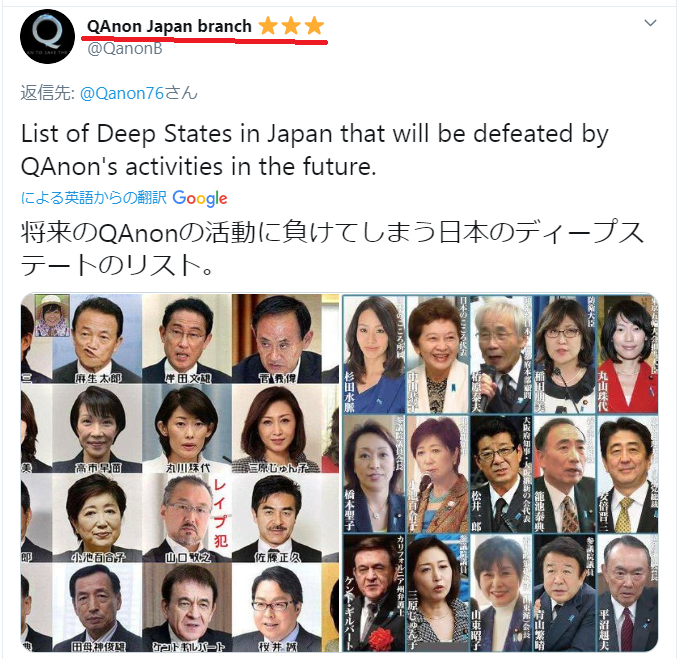Viewport: 677px width, 659px height.
Task: Open the left photo collage image
Action: (x=180, y=473)
